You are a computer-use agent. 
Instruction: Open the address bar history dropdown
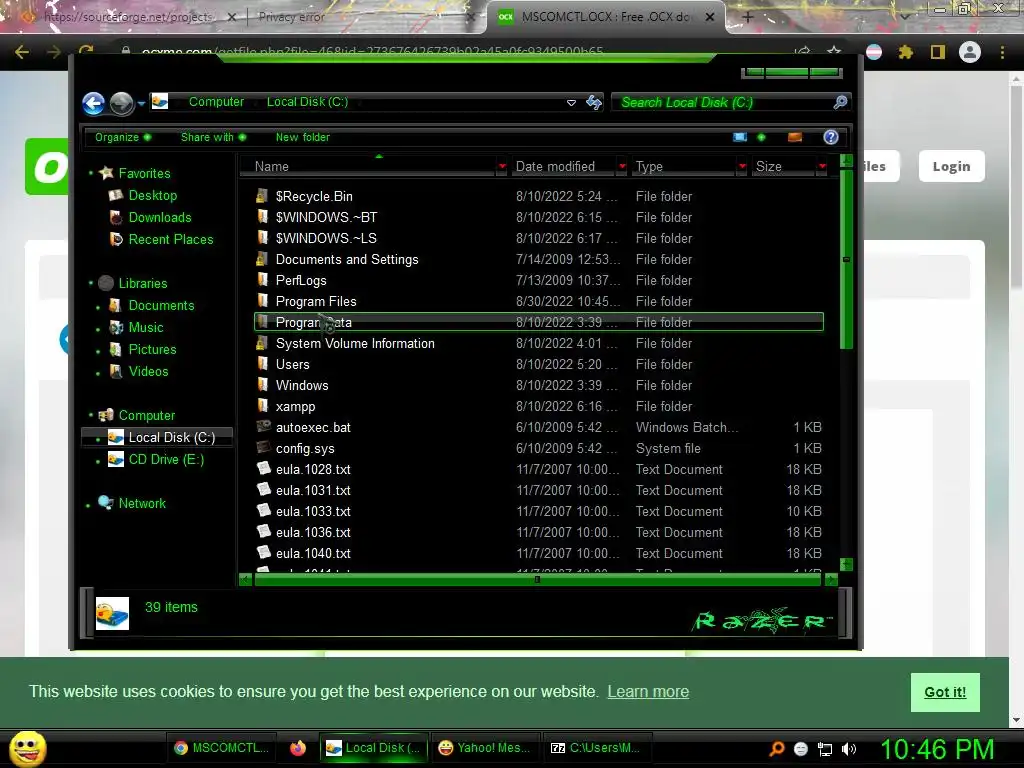(571, 103)
